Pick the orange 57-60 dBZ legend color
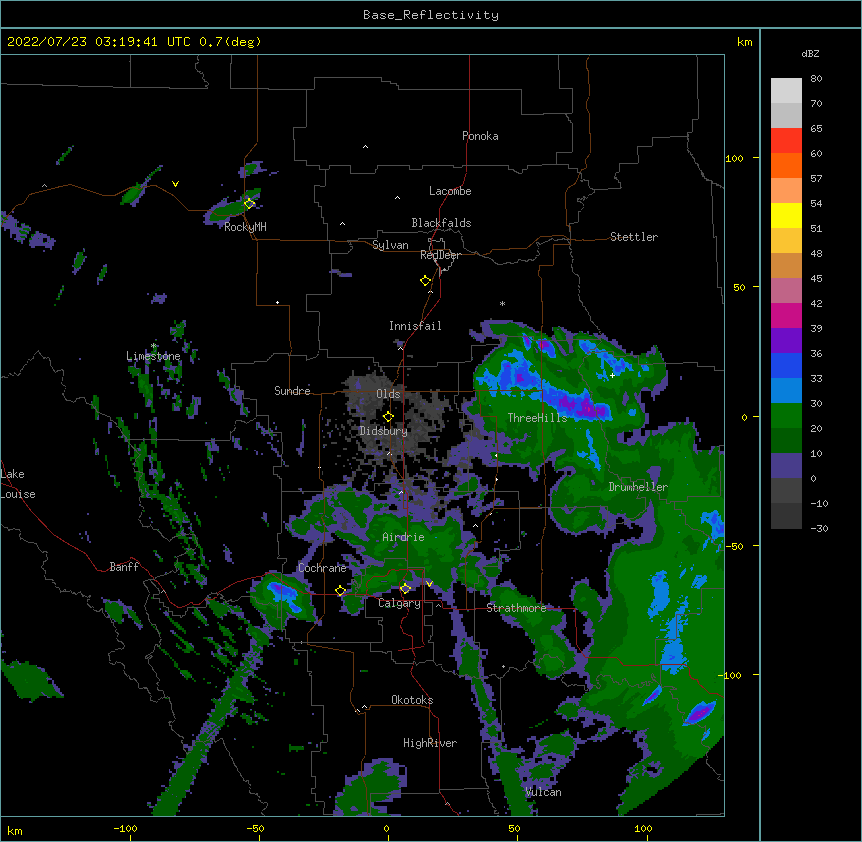862x842 pixels. (786, 165)
